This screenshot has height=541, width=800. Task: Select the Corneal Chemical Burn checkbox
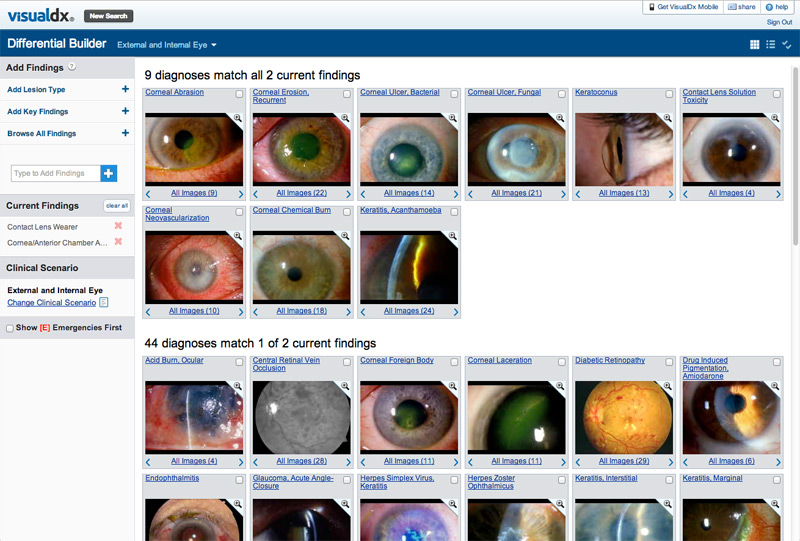point(347,212)
